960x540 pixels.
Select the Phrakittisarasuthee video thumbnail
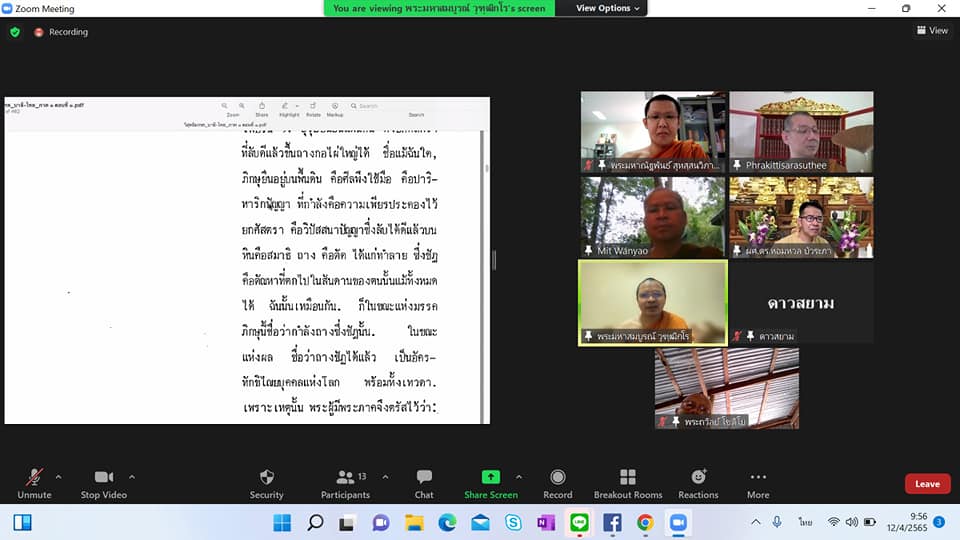tap(801, 132)
